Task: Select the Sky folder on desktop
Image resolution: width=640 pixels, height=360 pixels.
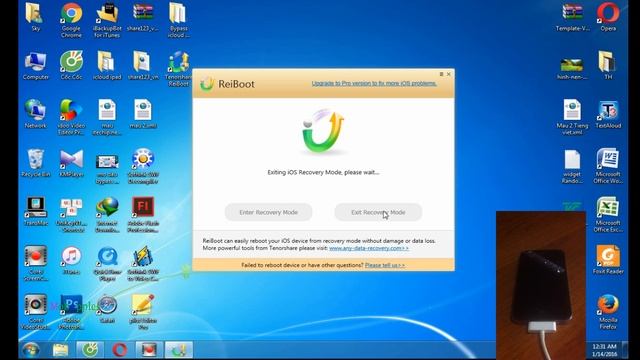Action: (36, 16)
